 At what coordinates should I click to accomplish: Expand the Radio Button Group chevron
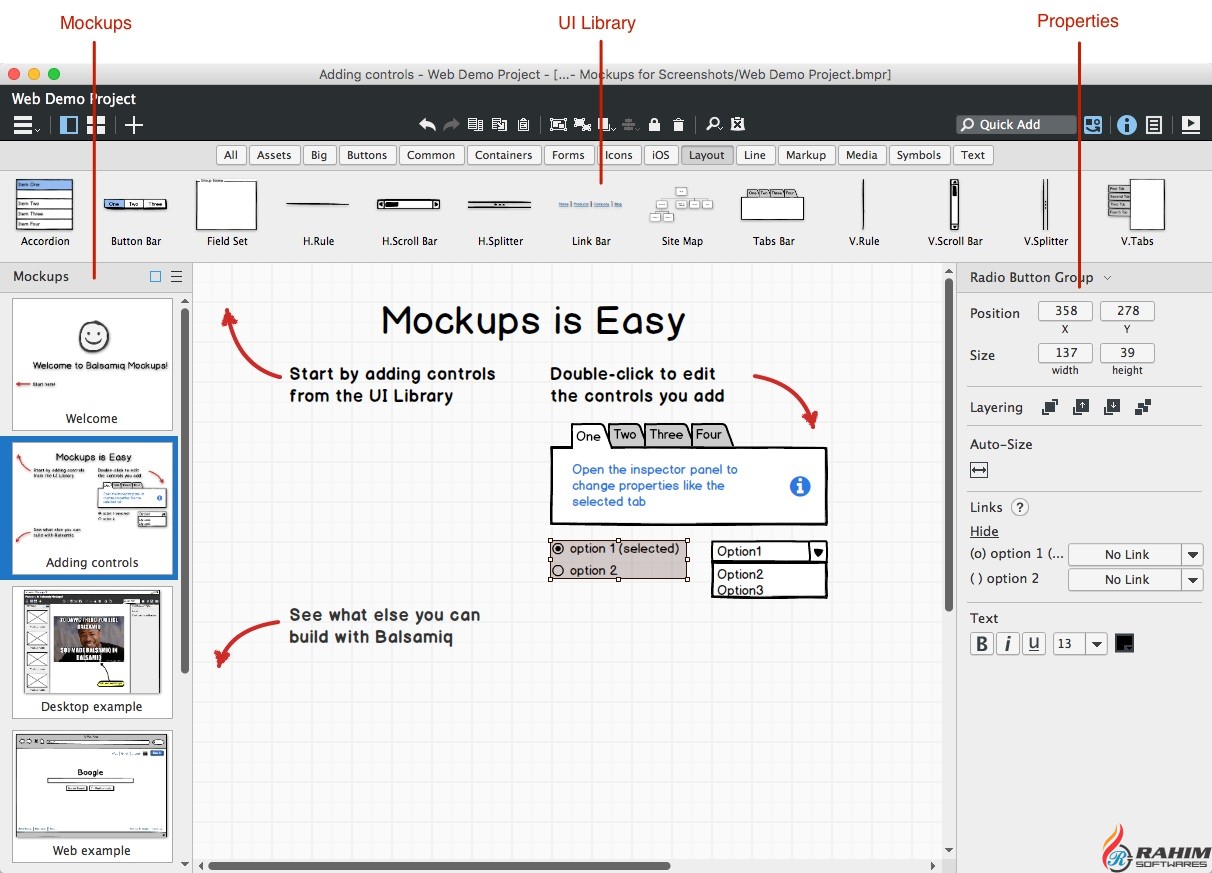(x=1108, y=278)
